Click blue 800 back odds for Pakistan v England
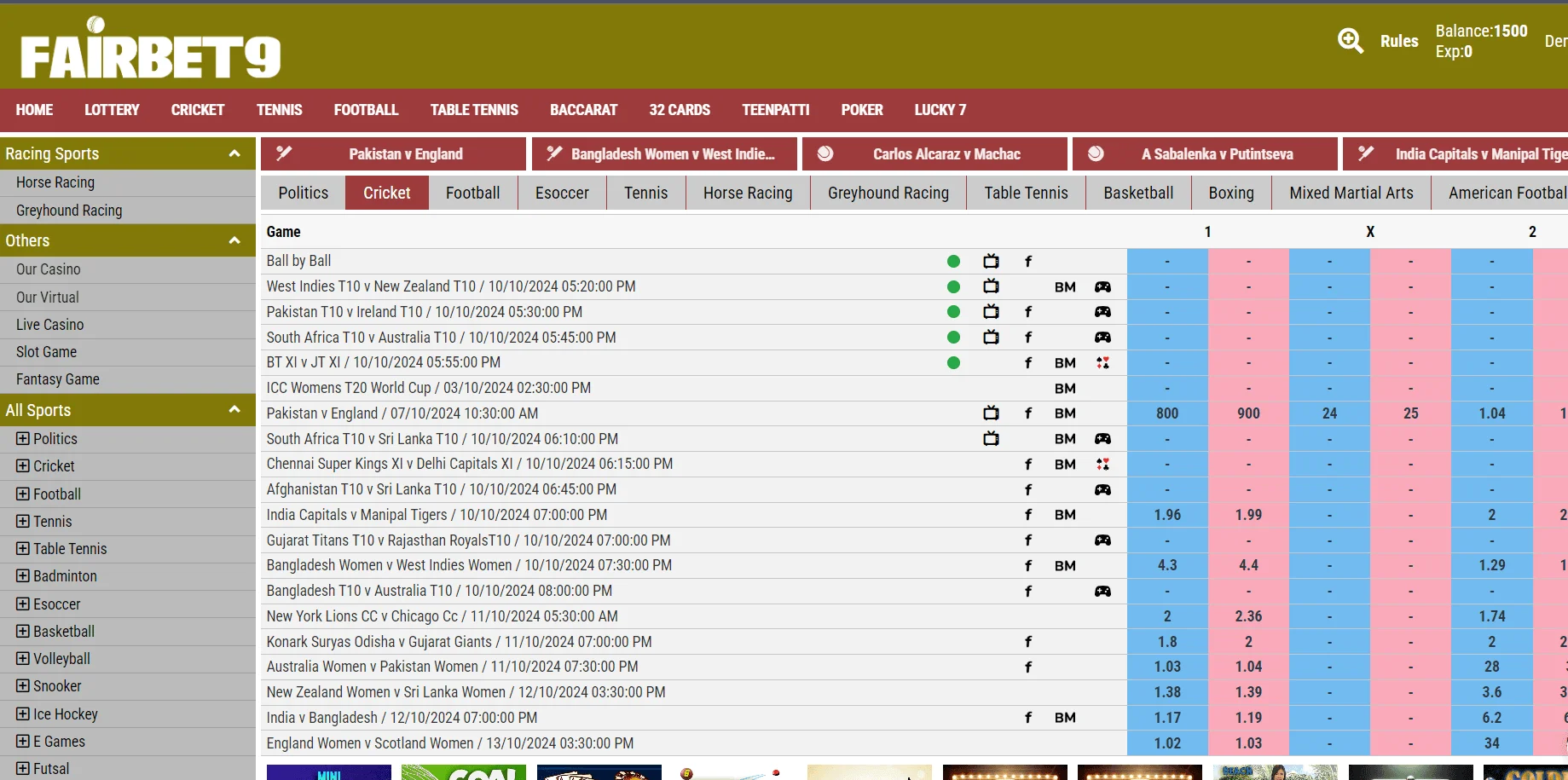This screenshot has height=780, width=1568. pyautogui.click(x=1167, y=413)
